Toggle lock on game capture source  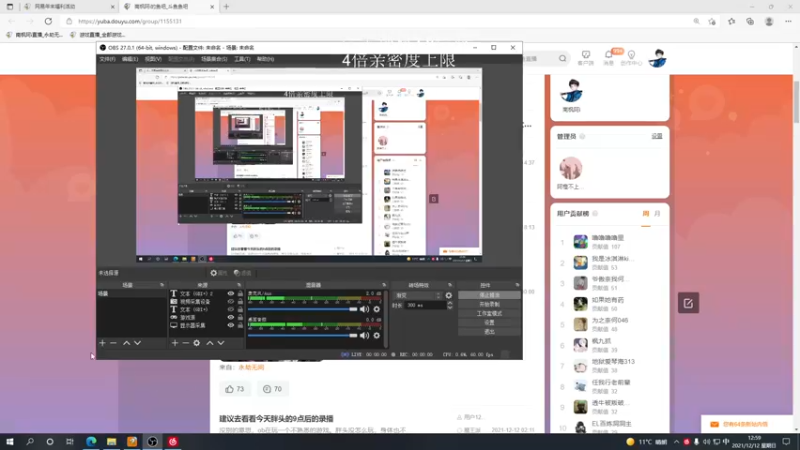tap(240, 317)
